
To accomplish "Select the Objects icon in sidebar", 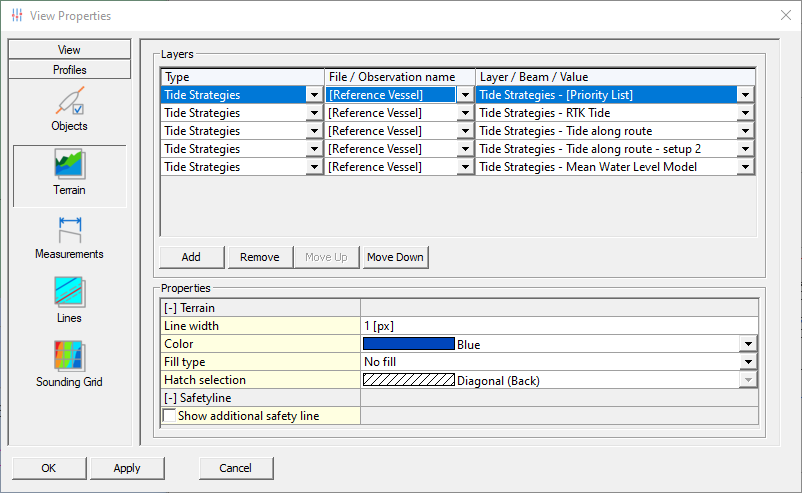I will click(69, 102).
